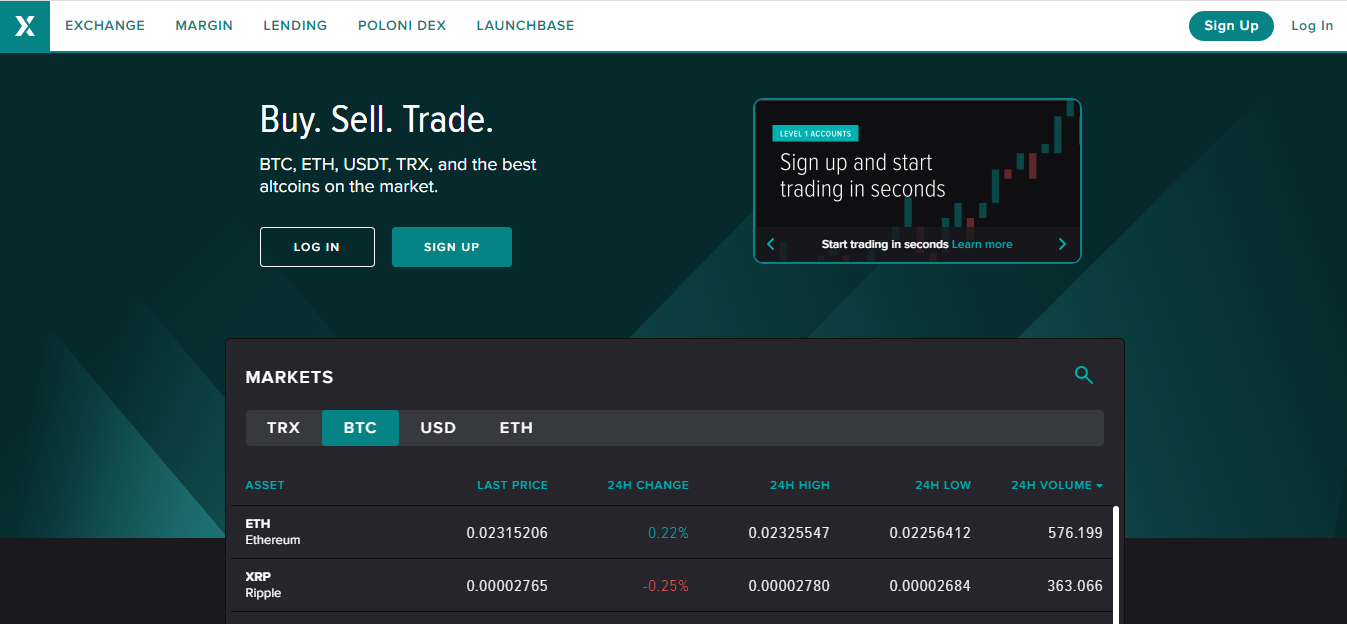
Task: Click the Buy. Sell. Trade. heading
Action: (x=377, y=120)
